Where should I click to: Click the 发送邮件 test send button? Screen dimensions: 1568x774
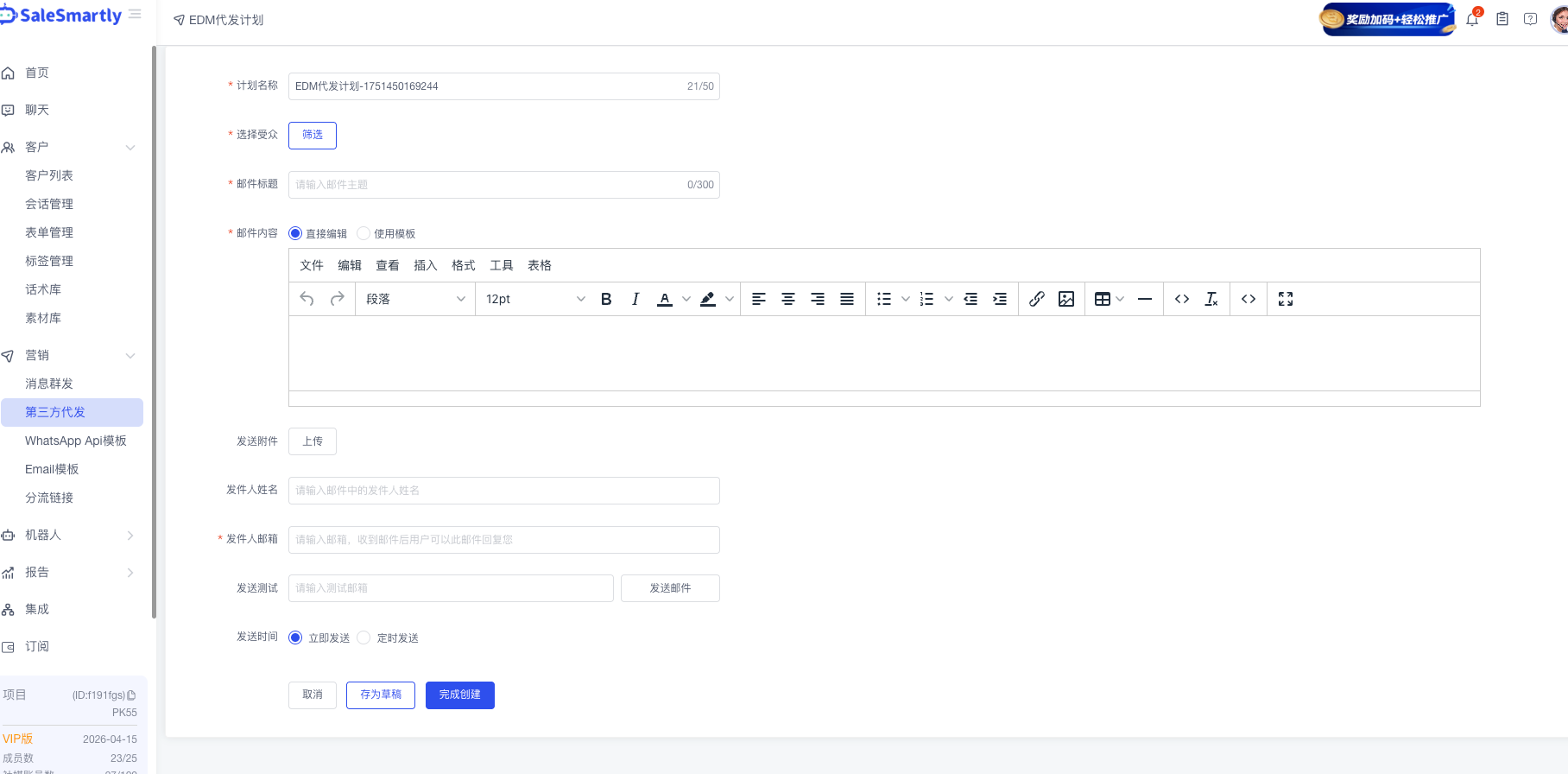pos(670,588)
